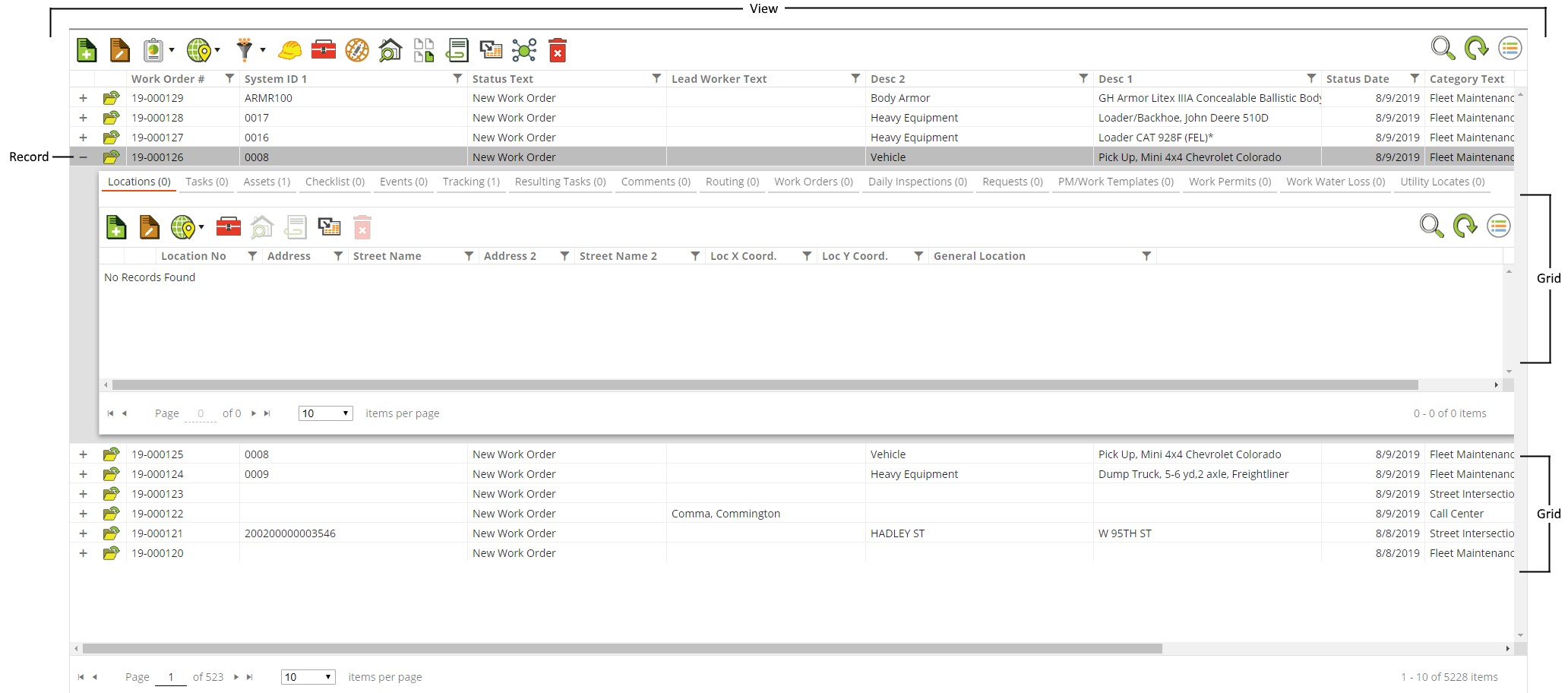Edit the selected work order
The width and height of the screenshot is (1568, 693).
tap(119, 49)
